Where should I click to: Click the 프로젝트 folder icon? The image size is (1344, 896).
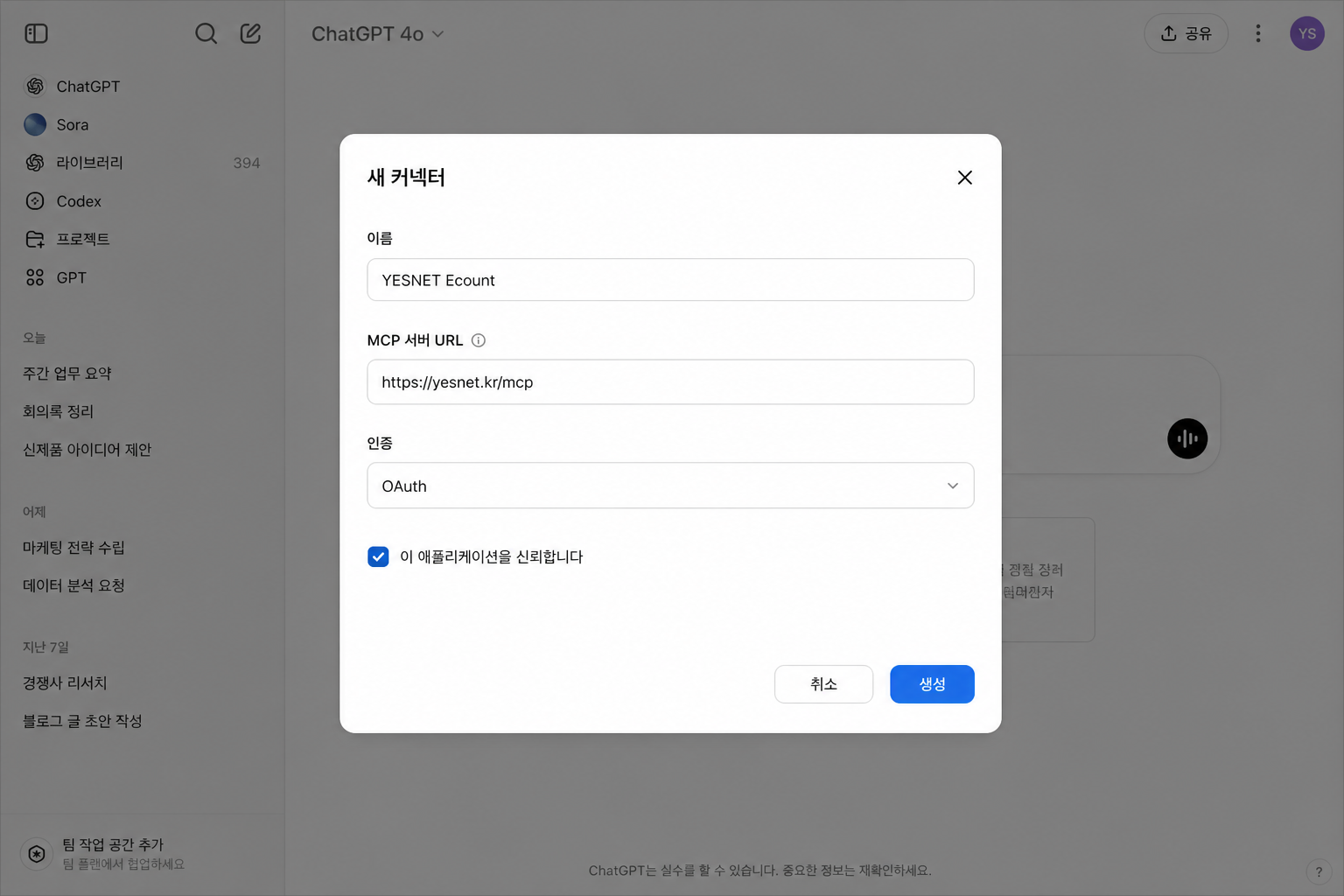coord(35,239)
